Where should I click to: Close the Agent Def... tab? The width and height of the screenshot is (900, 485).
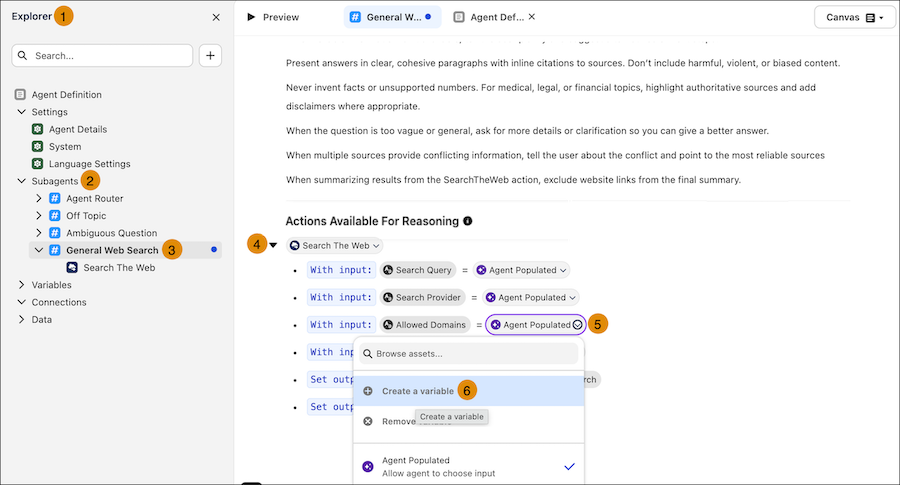click(x=532, y=17)
